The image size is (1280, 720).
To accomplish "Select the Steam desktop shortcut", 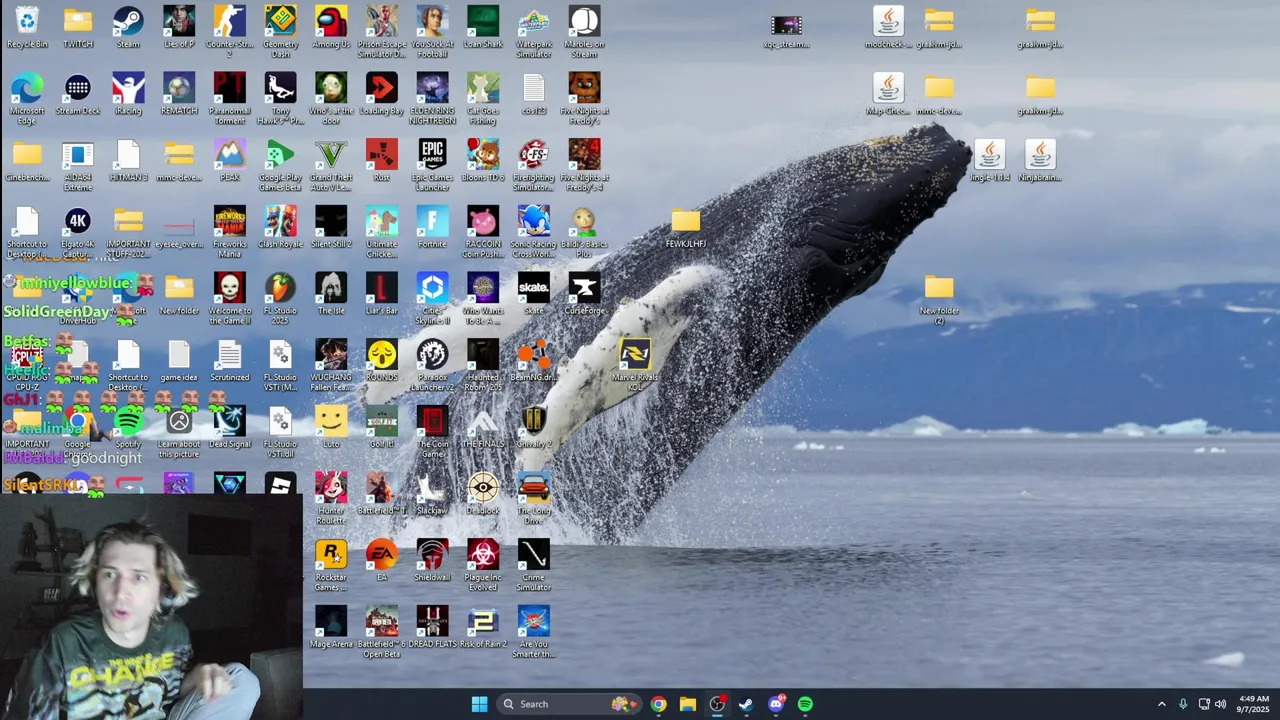I will coord(128,27).
